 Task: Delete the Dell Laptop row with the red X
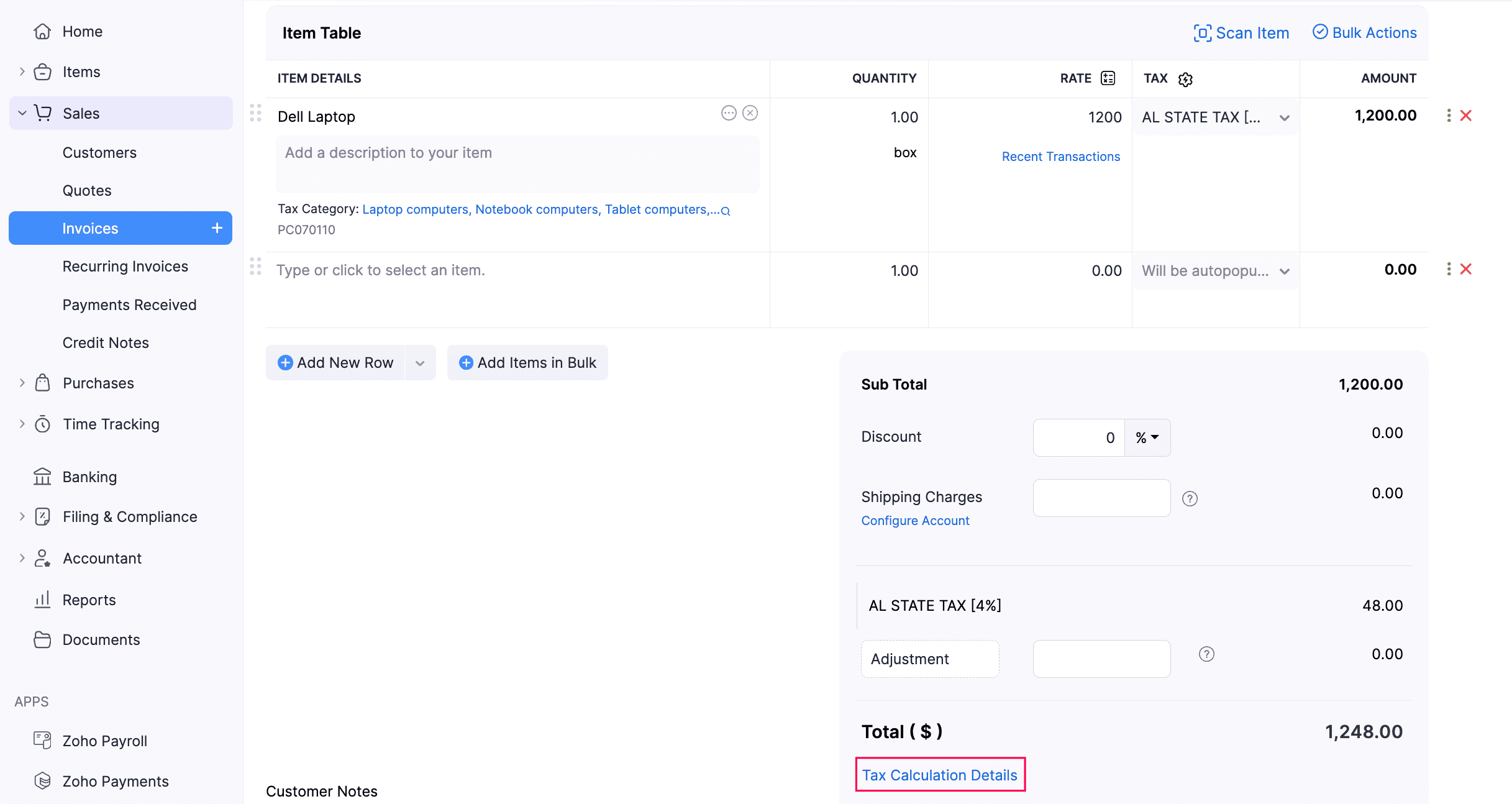pos(1467,115)
